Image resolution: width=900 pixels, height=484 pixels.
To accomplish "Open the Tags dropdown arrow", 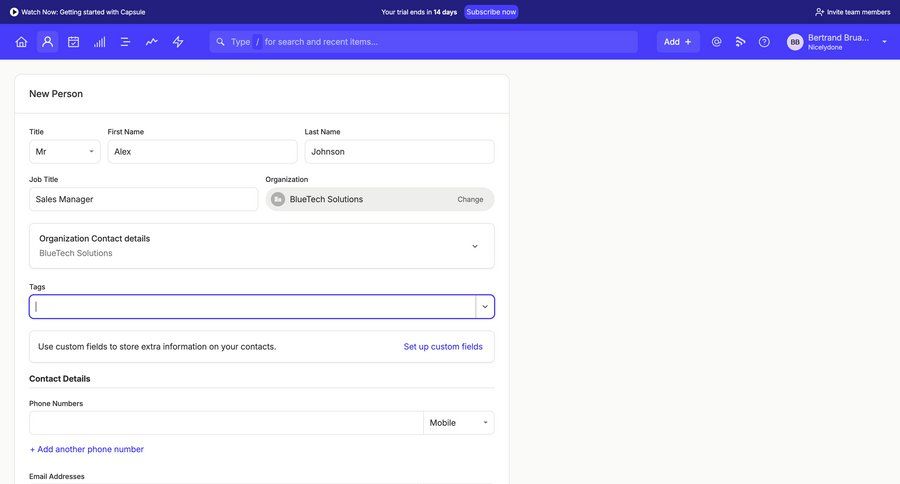I will tap(485, 307).
